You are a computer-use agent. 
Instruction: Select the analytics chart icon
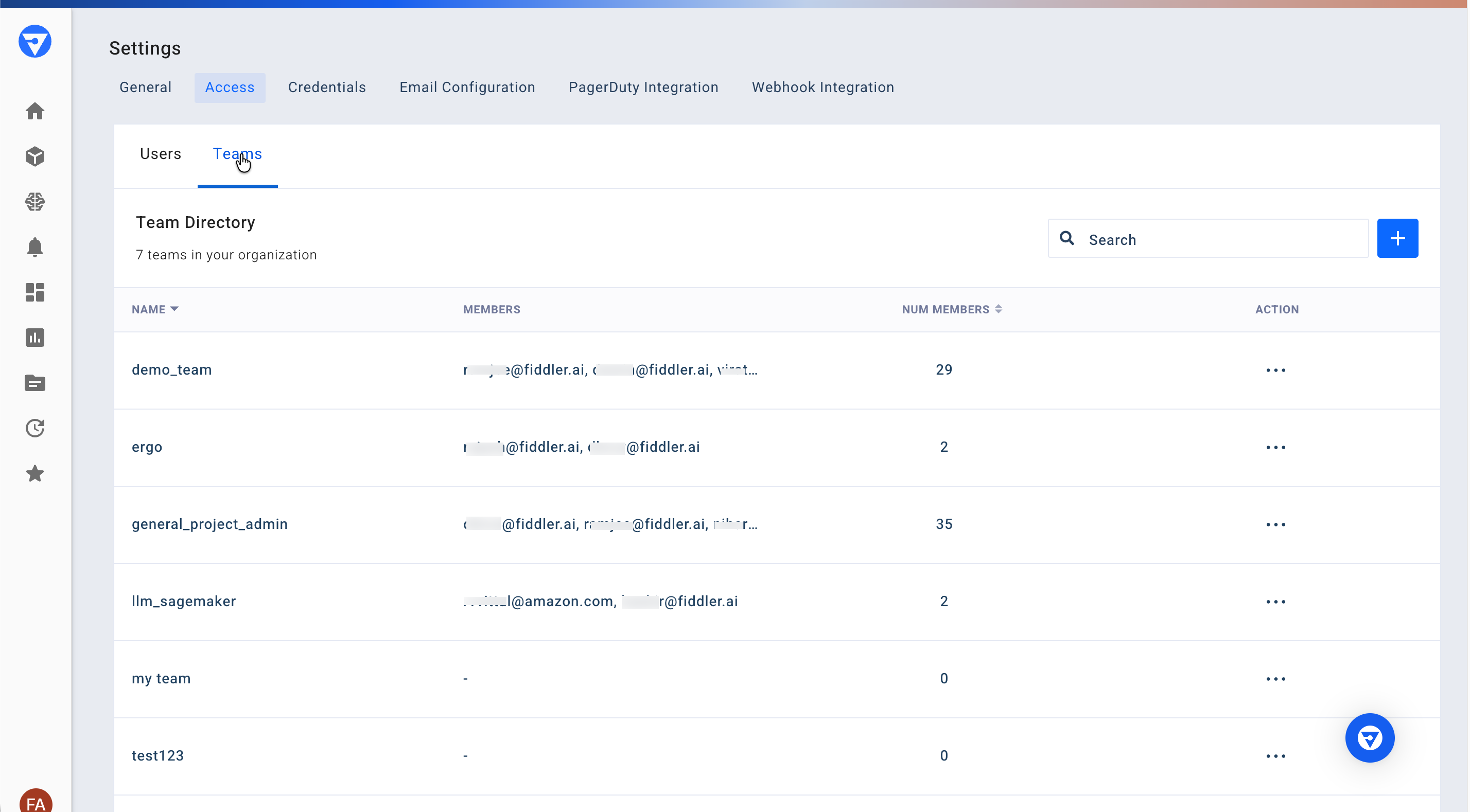(36, 338)
